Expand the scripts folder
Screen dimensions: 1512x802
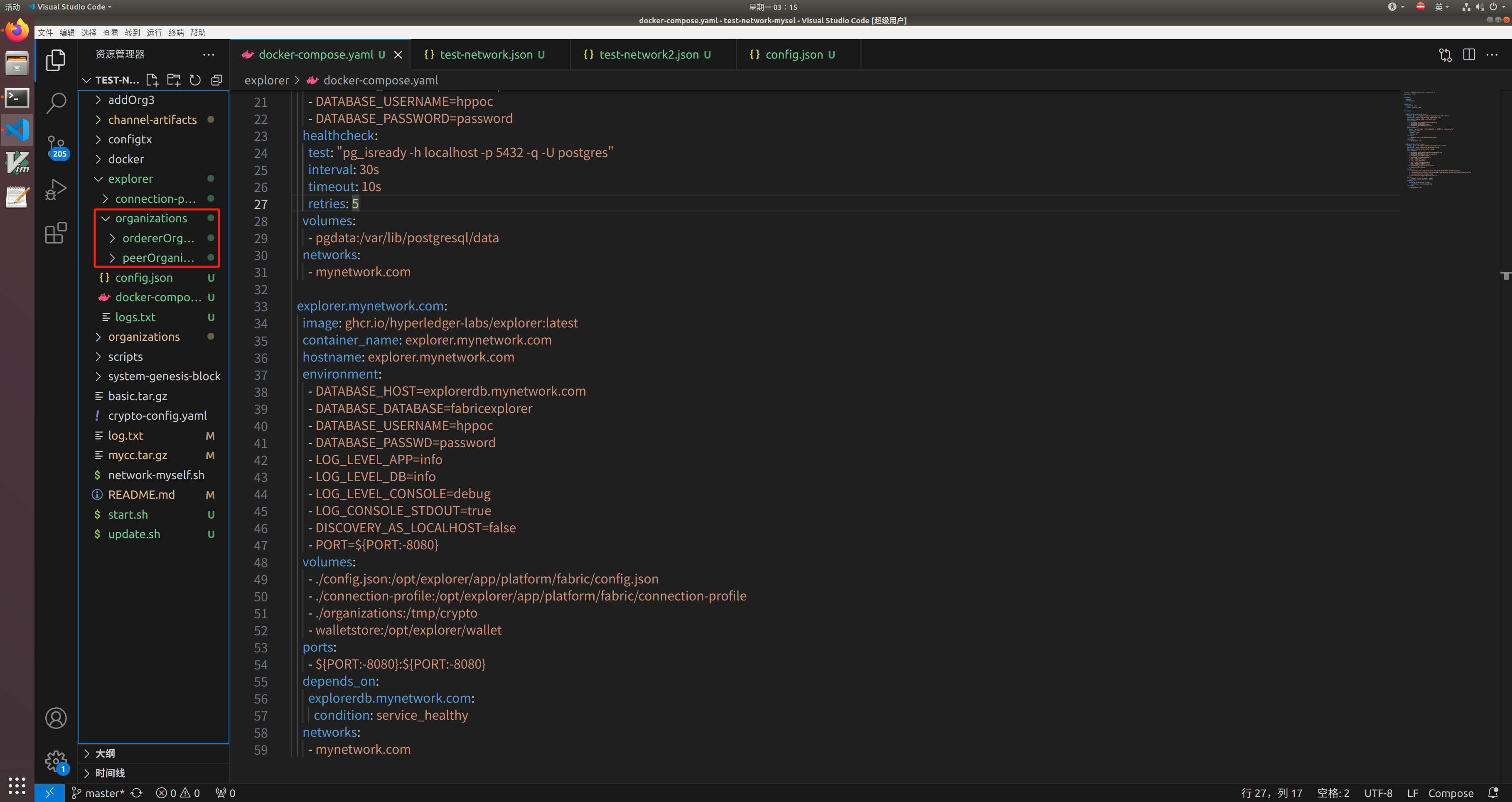(153, 357)
